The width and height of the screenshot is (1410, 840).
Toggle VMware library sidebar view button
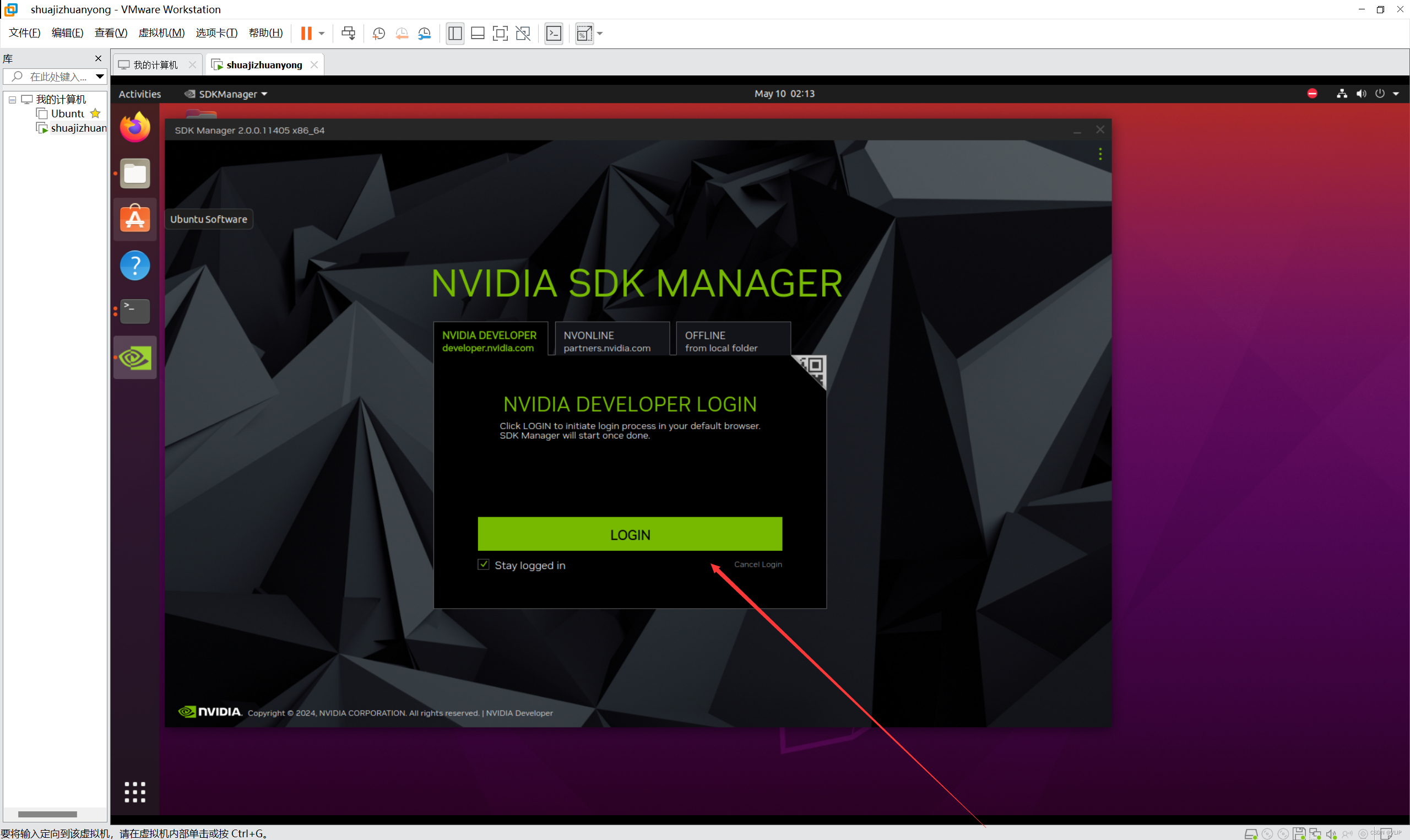coord(455,34)
